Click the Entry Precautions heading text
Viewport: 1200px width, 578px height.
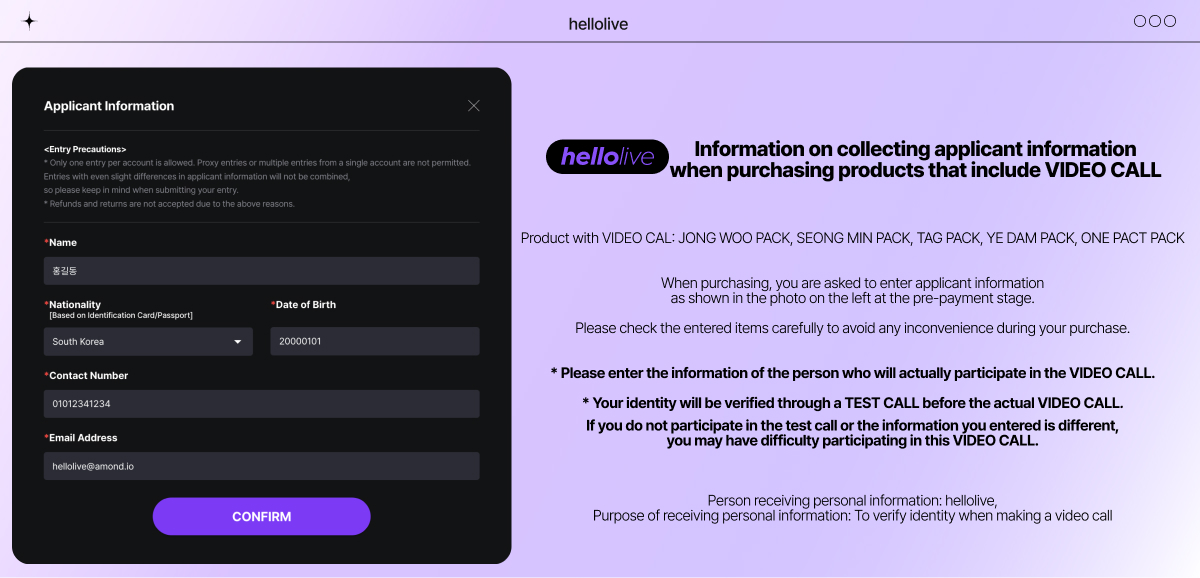pos(85,149)
